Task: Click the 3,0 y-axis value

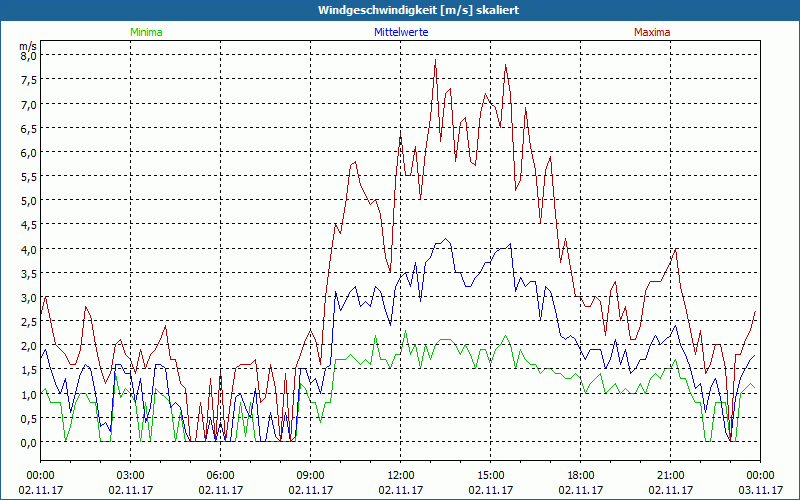Action: coord(28,298)
